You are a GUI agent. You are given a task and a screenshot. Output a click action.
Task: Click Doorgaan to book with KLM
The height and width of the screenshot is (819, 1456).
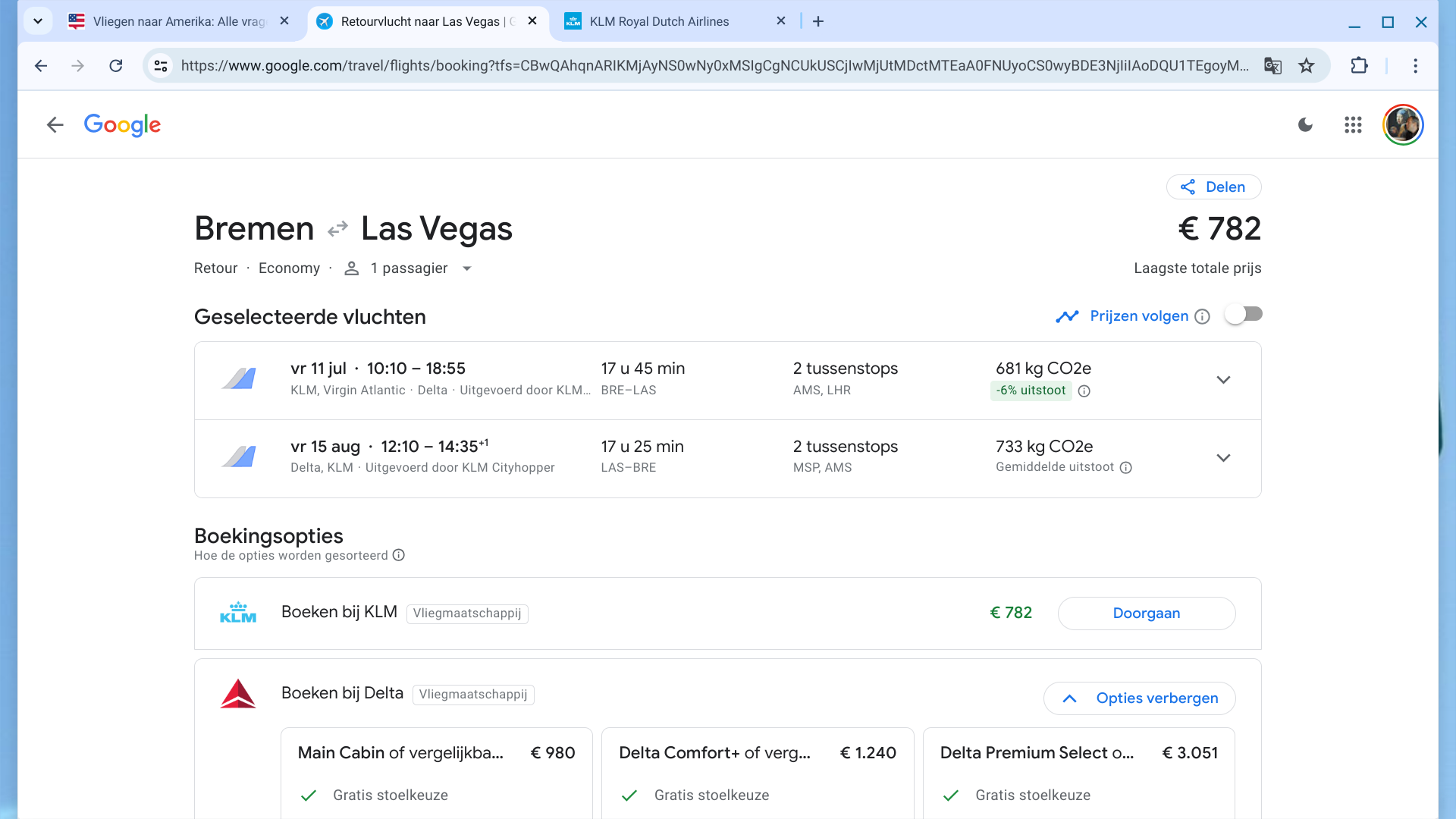tap(1146, 613)
